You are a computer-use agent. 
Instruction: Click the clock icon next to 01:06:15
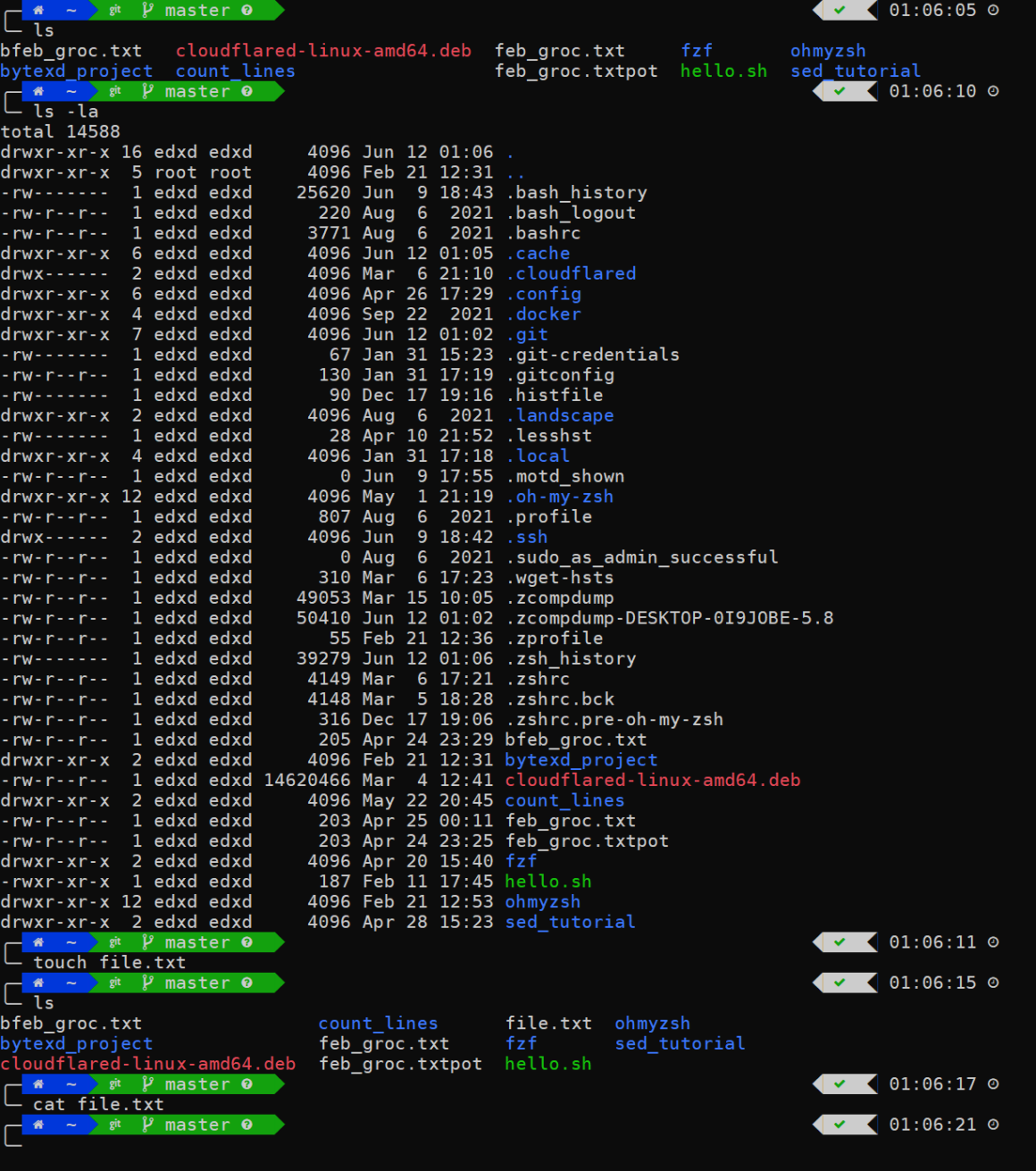tap(993, 983)
